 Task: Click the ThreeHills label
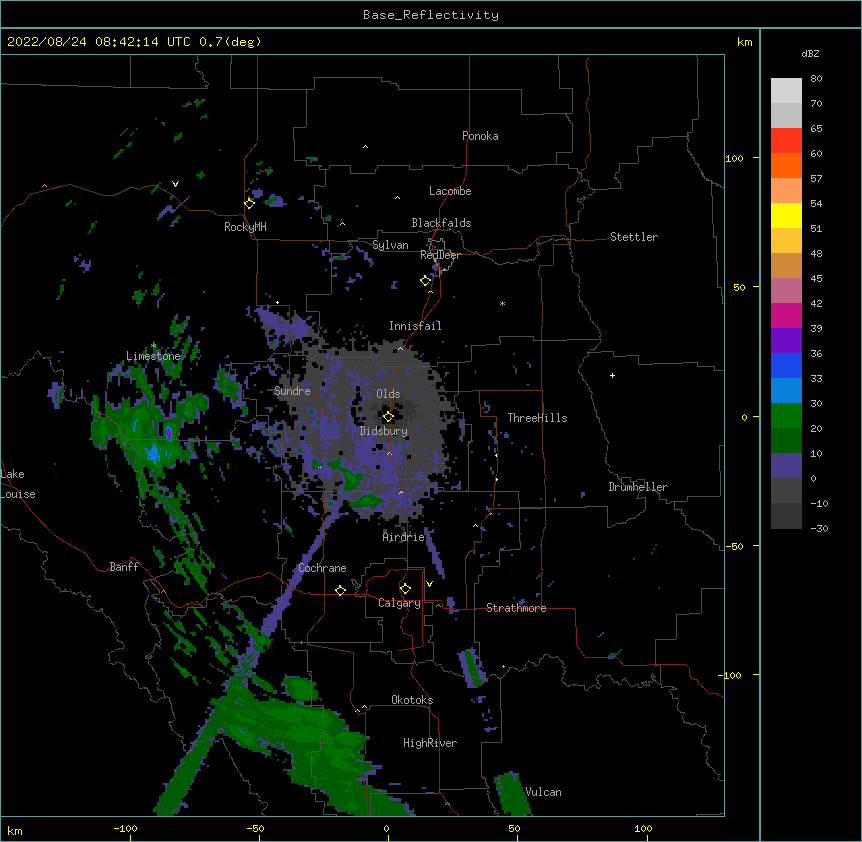(x=537, y=418)
